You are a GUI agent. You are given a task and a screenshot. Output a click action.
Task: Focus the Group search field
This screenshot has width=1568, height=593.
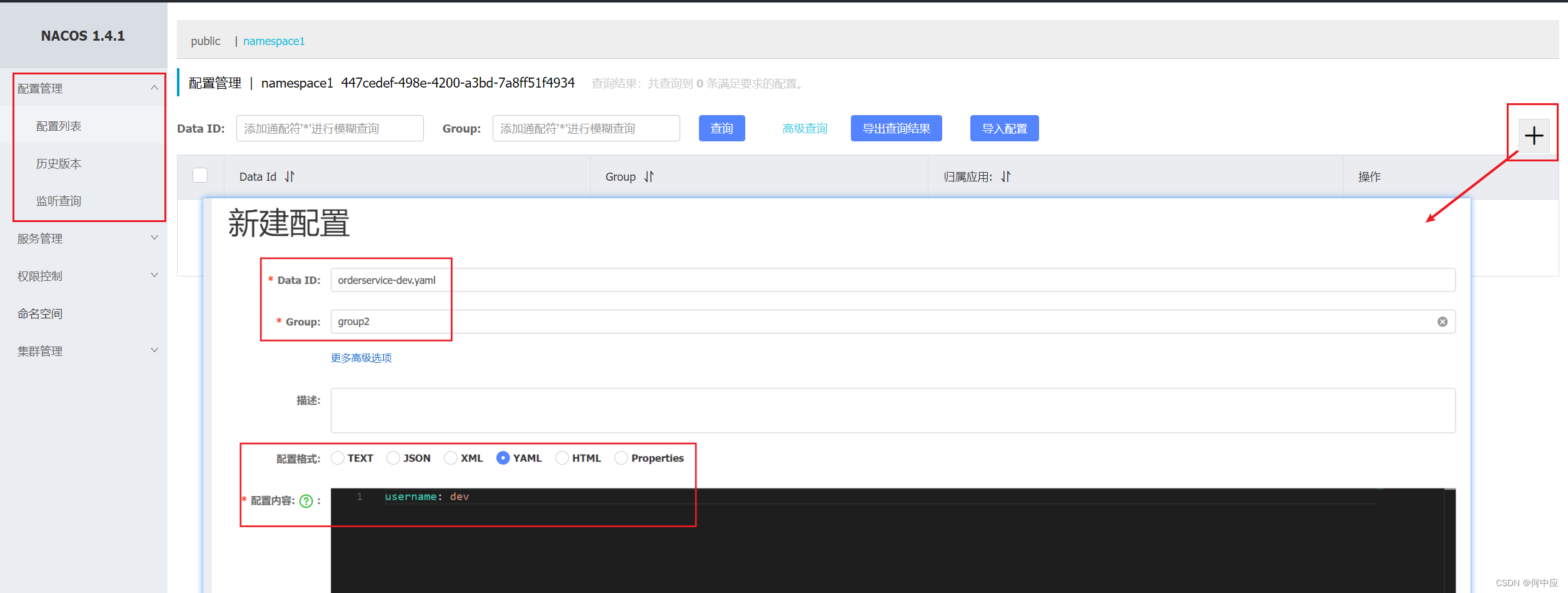tap(586, 128)
